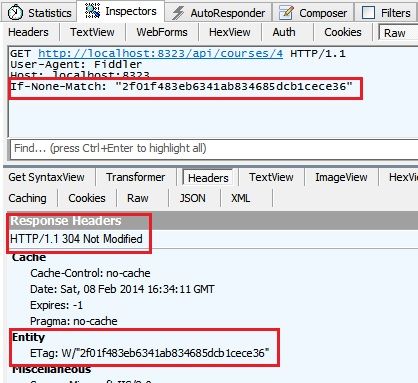Select the Date: Sat, 08 Feb 2014 header

pos(122,289)
